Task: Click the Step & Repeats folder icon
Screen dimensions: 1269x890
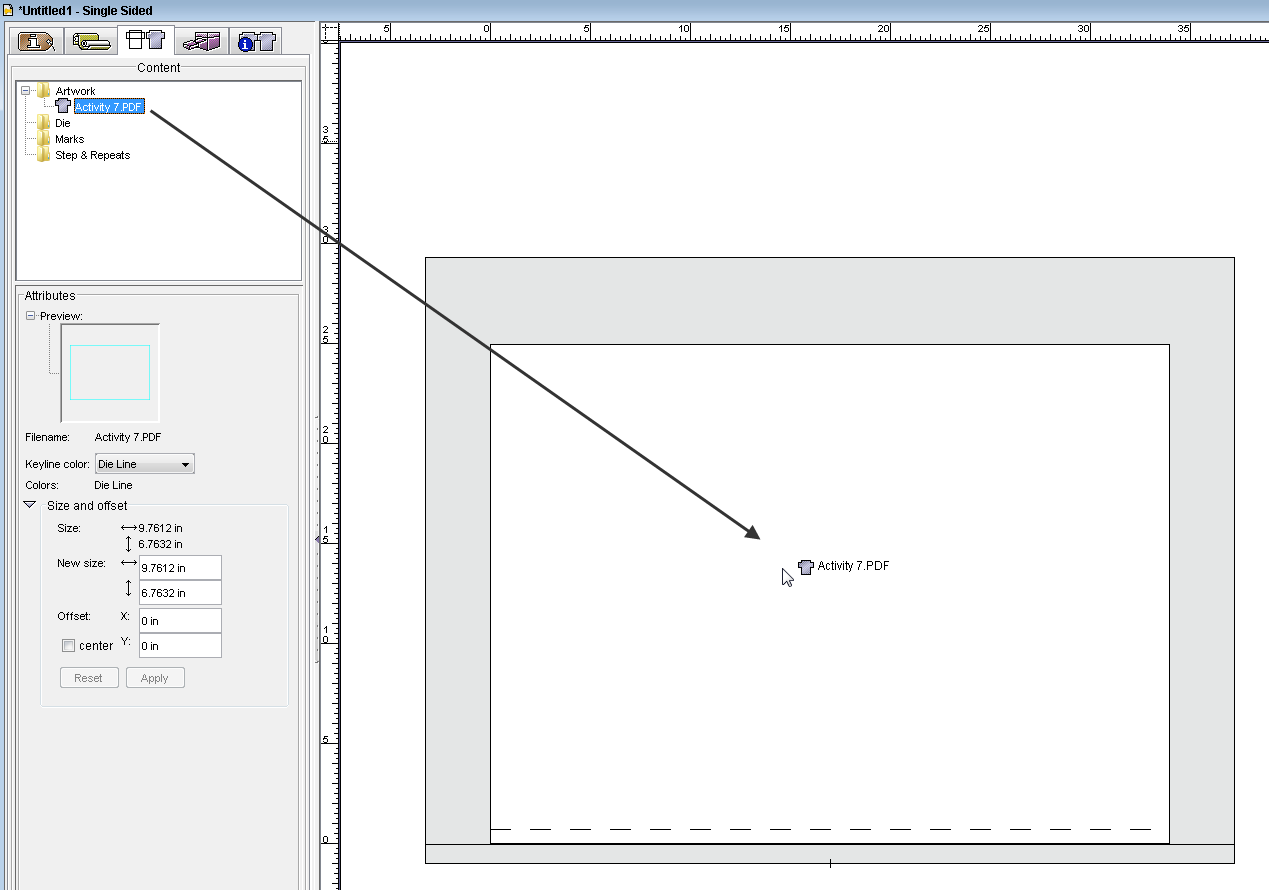Action: 44,155
